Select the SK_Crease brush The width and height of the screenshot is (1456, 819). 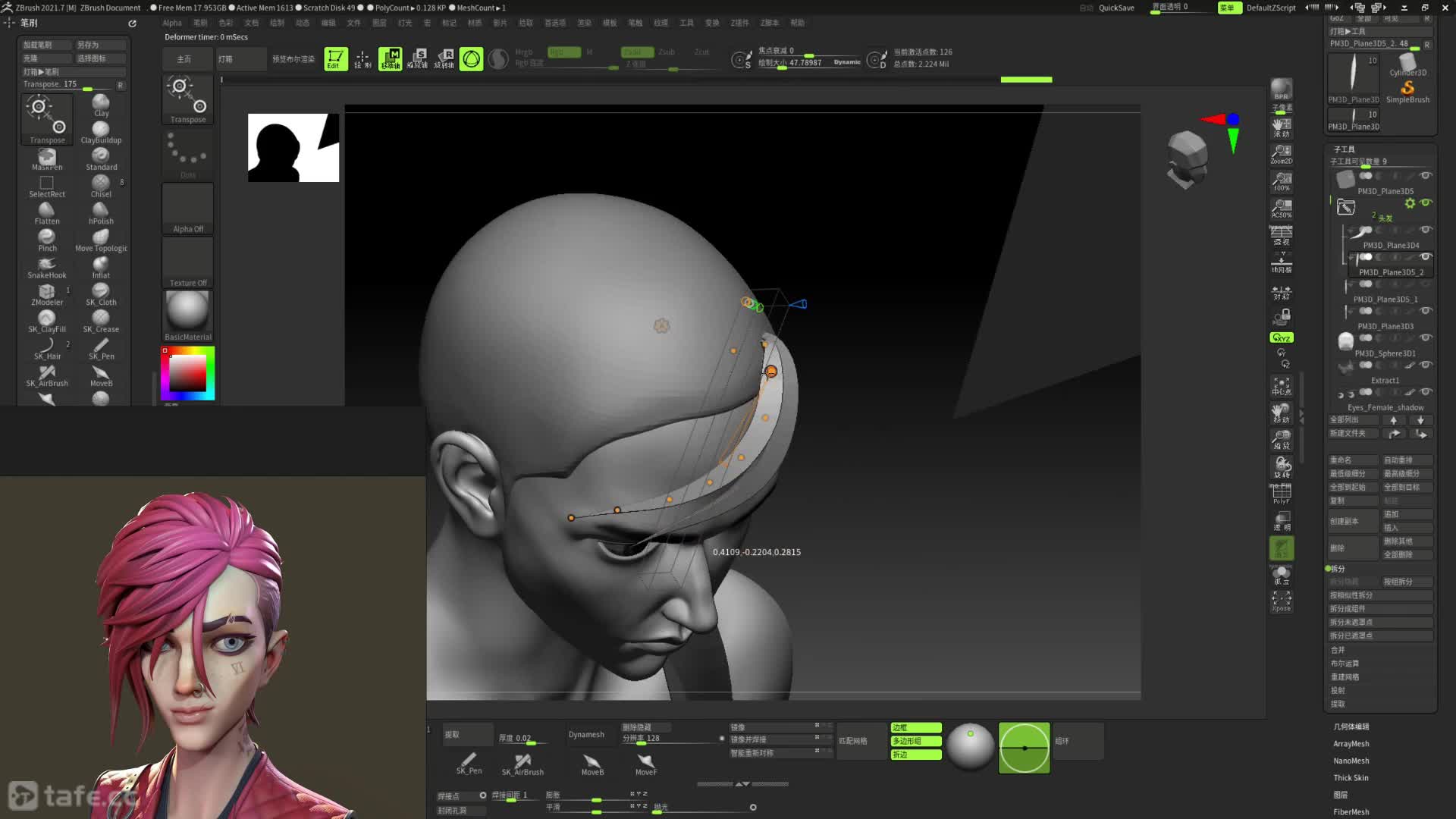tap(101, 322)
